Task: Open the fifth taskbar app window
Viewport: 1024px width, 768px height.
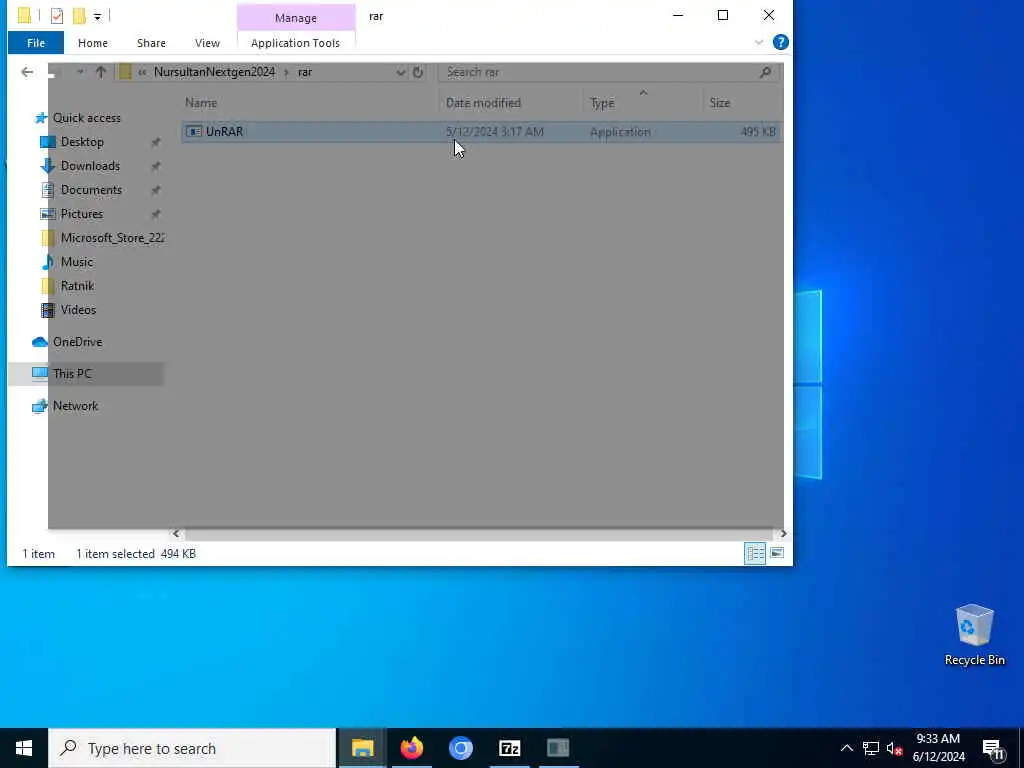Action: (x=558, y=748)
